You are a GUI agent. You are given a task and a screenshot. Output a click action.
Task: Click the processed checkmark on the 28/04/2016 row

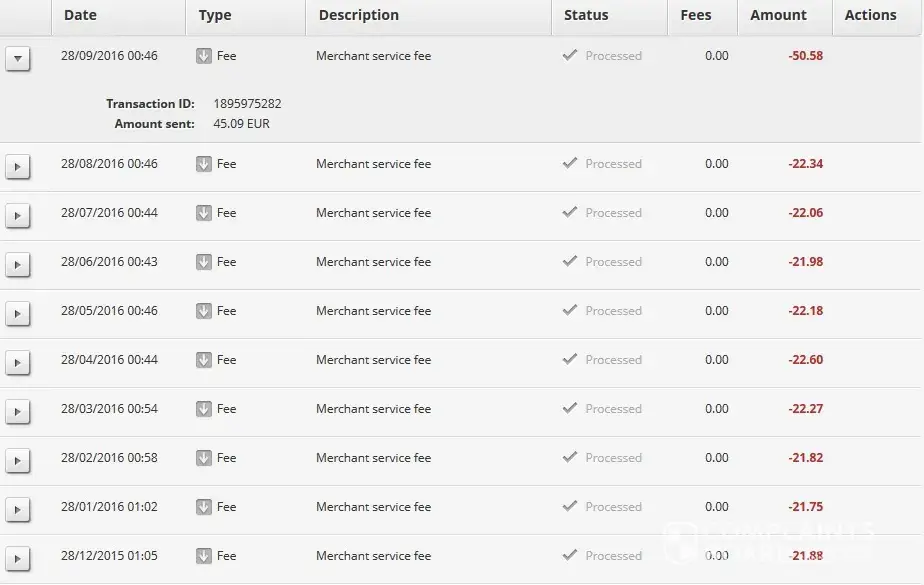pos(570,359)
